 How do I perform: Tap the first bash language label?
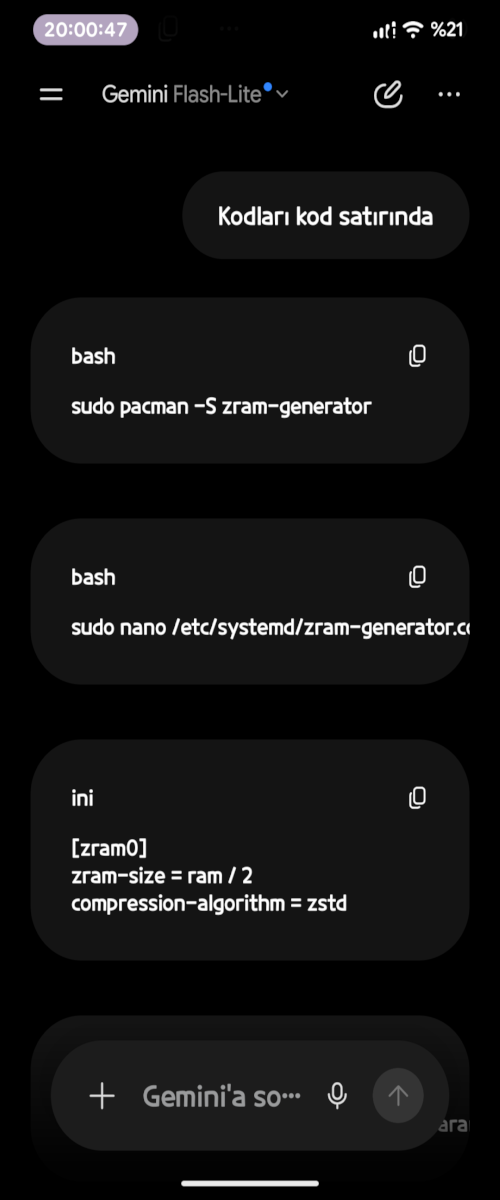[x=93, y=356]
